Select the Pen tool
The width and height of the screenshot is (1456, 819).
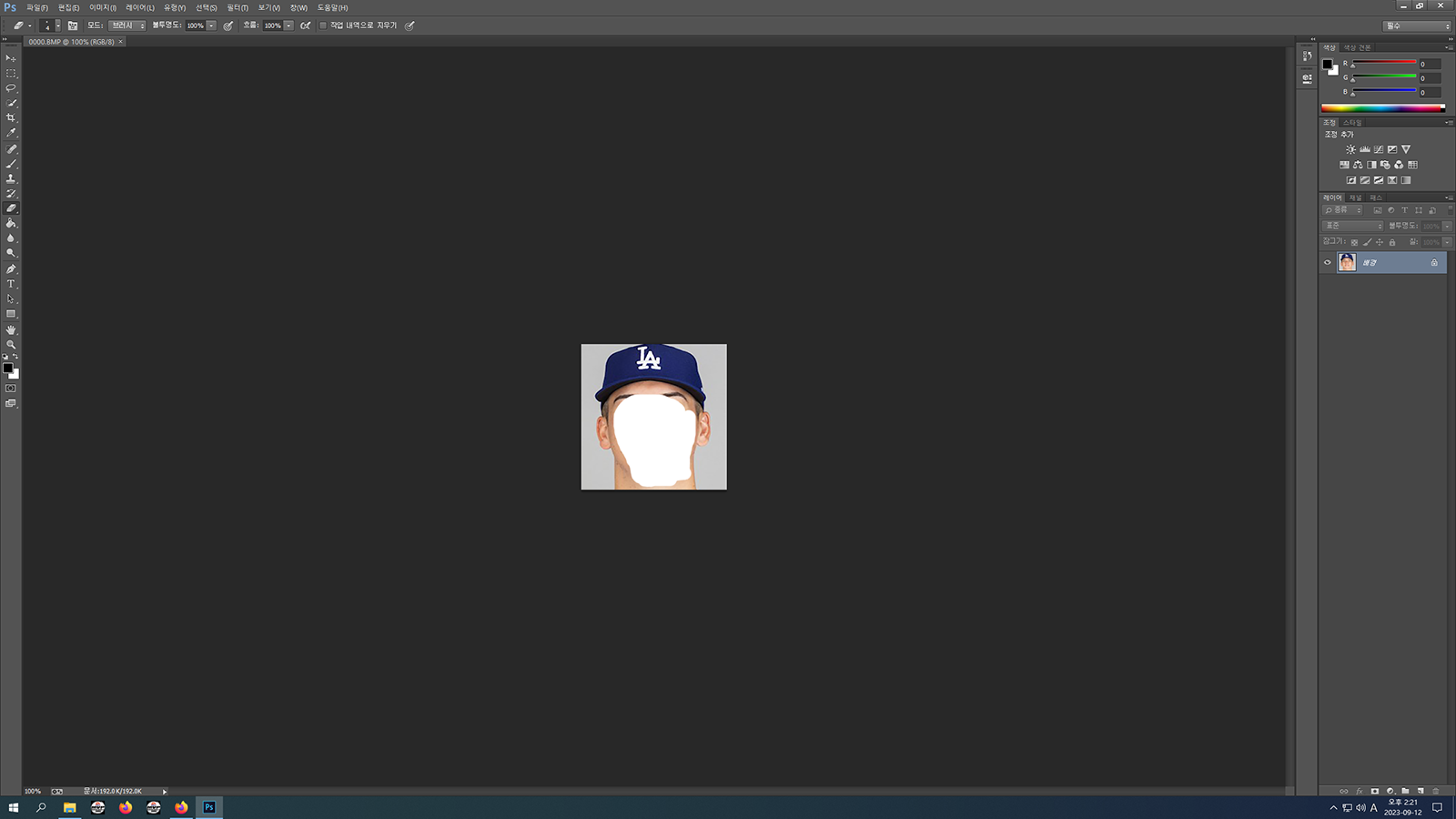pyautogui.click(x=11, y=269)
